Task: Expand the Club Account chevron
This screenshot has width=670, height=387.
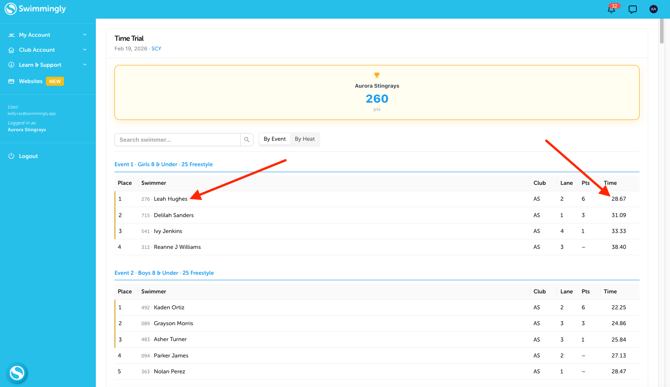Action: (85, 50)
